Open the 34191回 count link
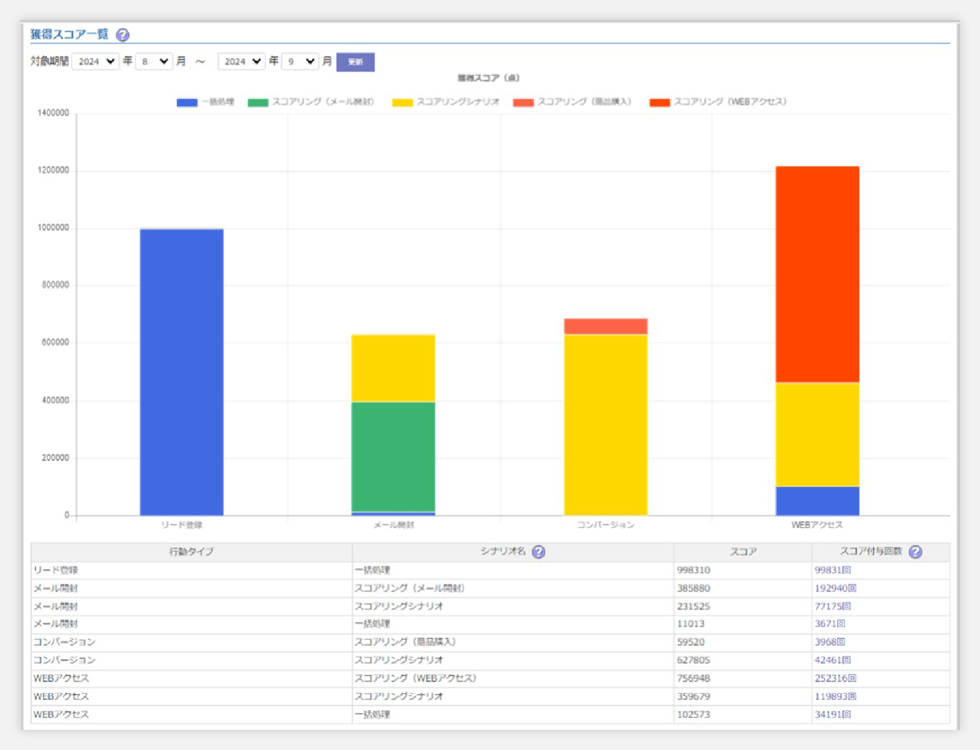980x750 pixels. (832, 714)
